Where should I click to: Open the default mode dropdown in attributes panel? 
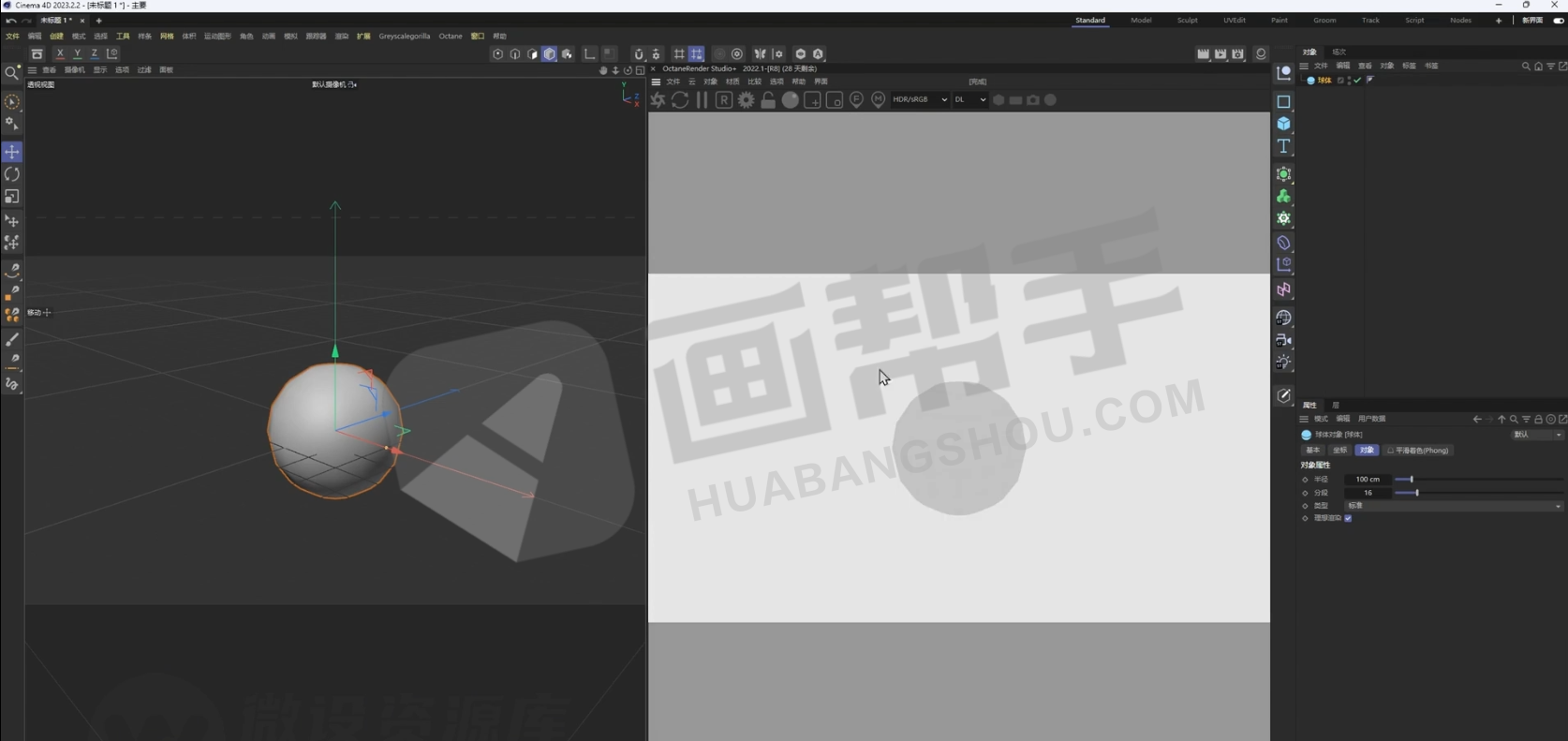pos(1538,435)
